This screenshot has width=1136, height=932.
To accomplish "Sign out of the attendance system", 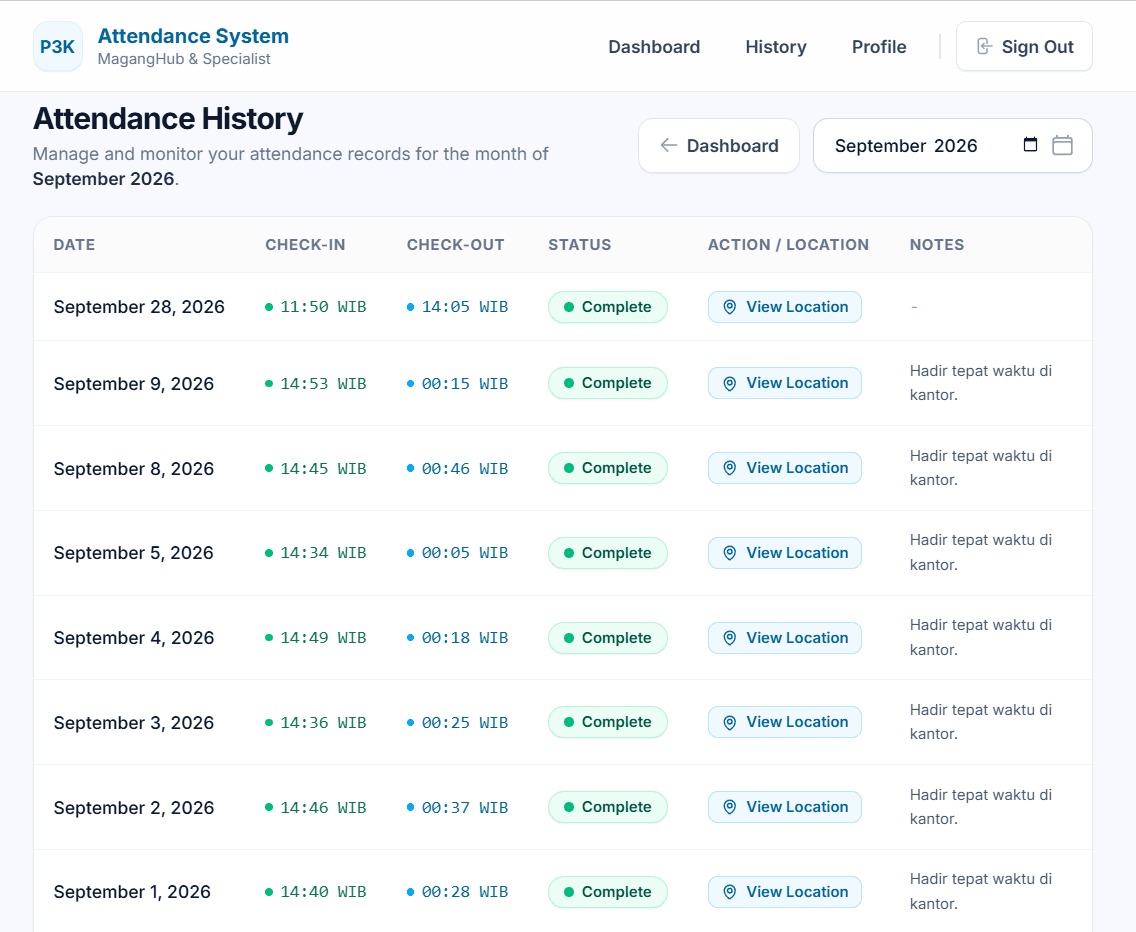I will (1024, 46).
